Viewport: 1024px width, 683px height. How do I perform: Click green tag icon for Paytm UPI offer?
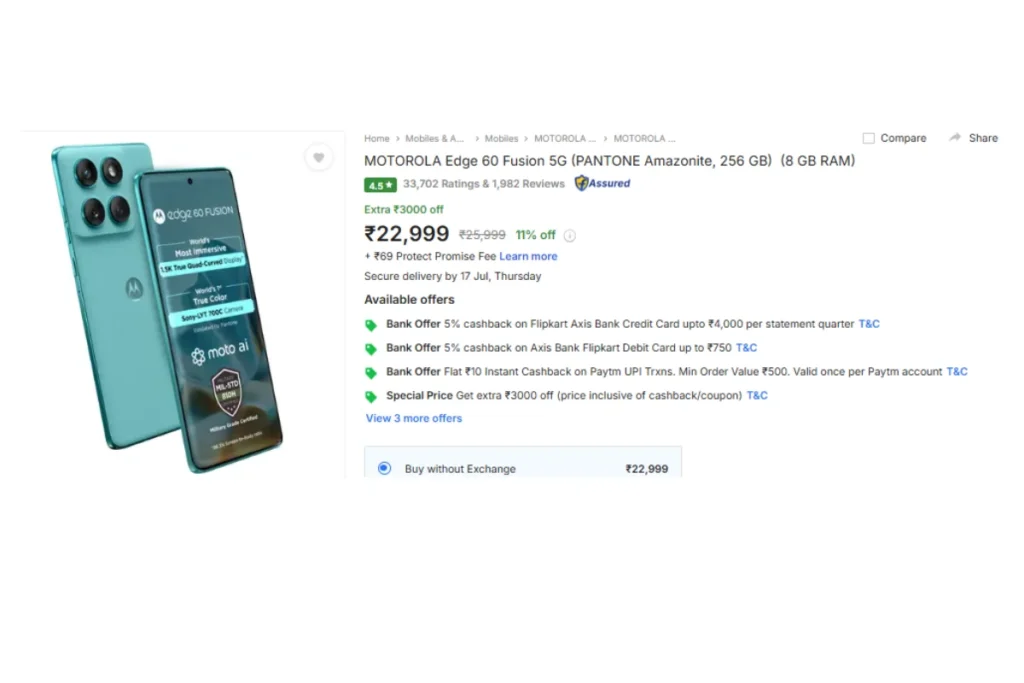click(371, 373)
